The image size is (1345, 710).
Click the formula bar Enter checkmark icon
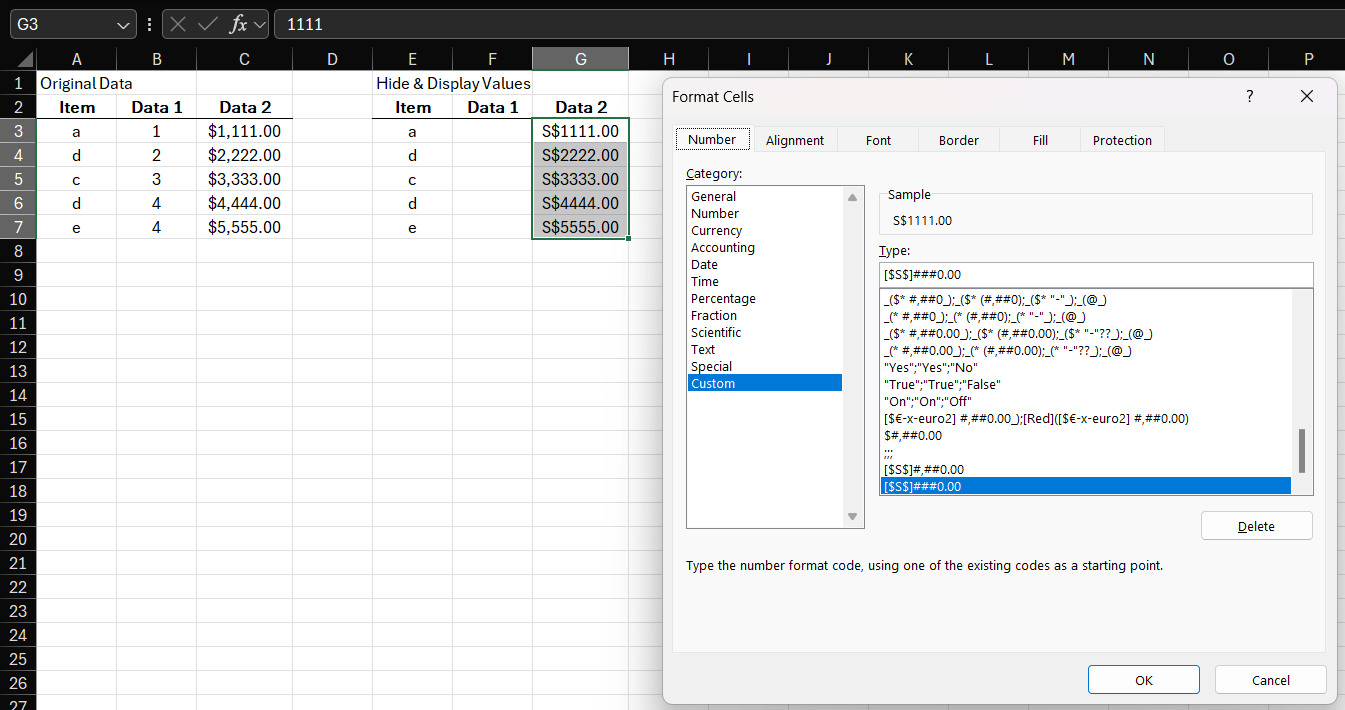point(208,24)
